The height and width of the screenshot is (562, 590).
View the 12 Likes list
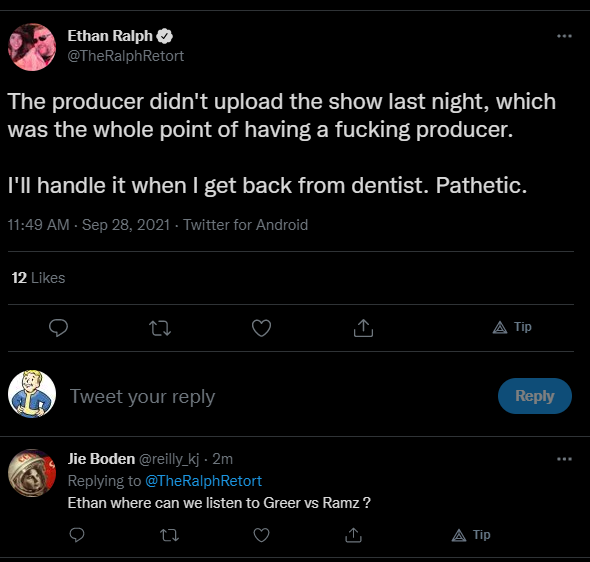(x=38, y=278)
